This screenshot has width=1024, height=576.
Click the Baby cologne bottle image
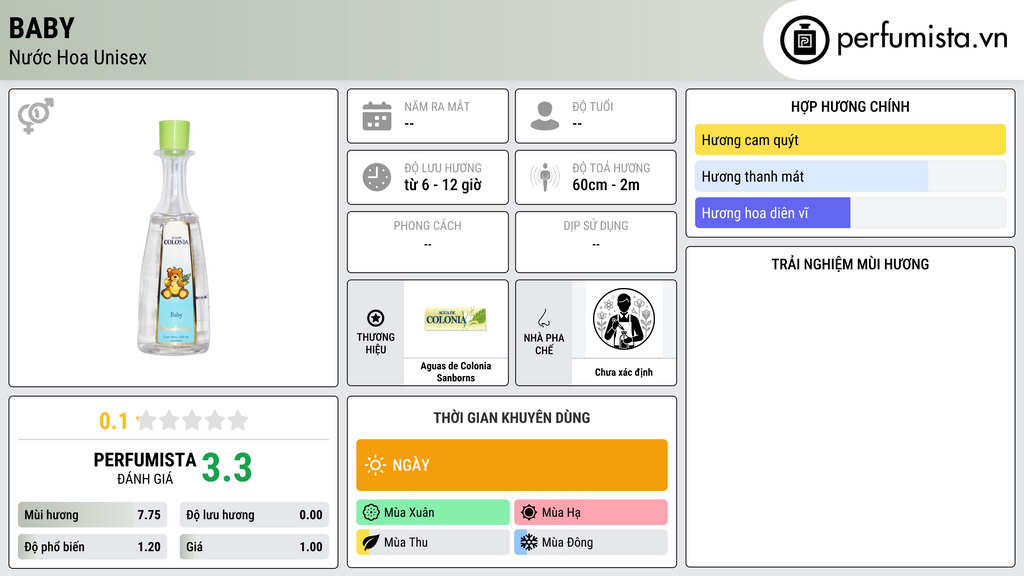(x=174, y=237)
